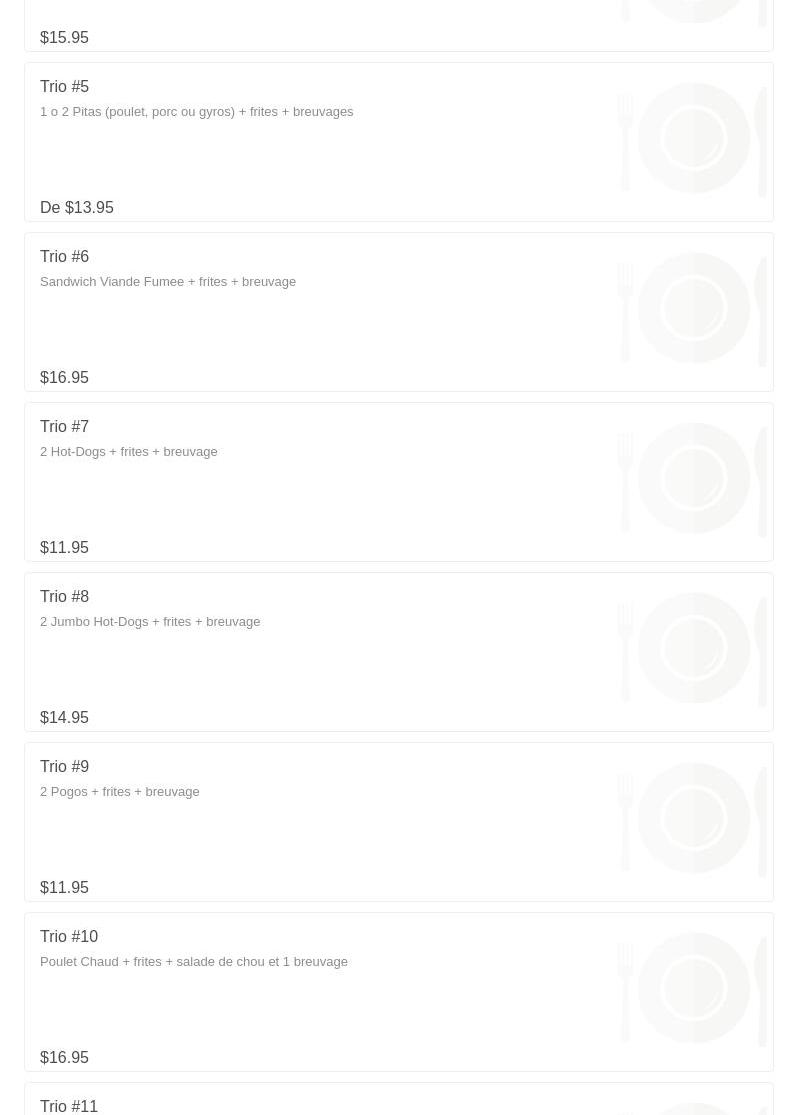The image size is (785, 1115).
Task: Open the Trio #5 menu item title
Action: [x=65, y=87]
